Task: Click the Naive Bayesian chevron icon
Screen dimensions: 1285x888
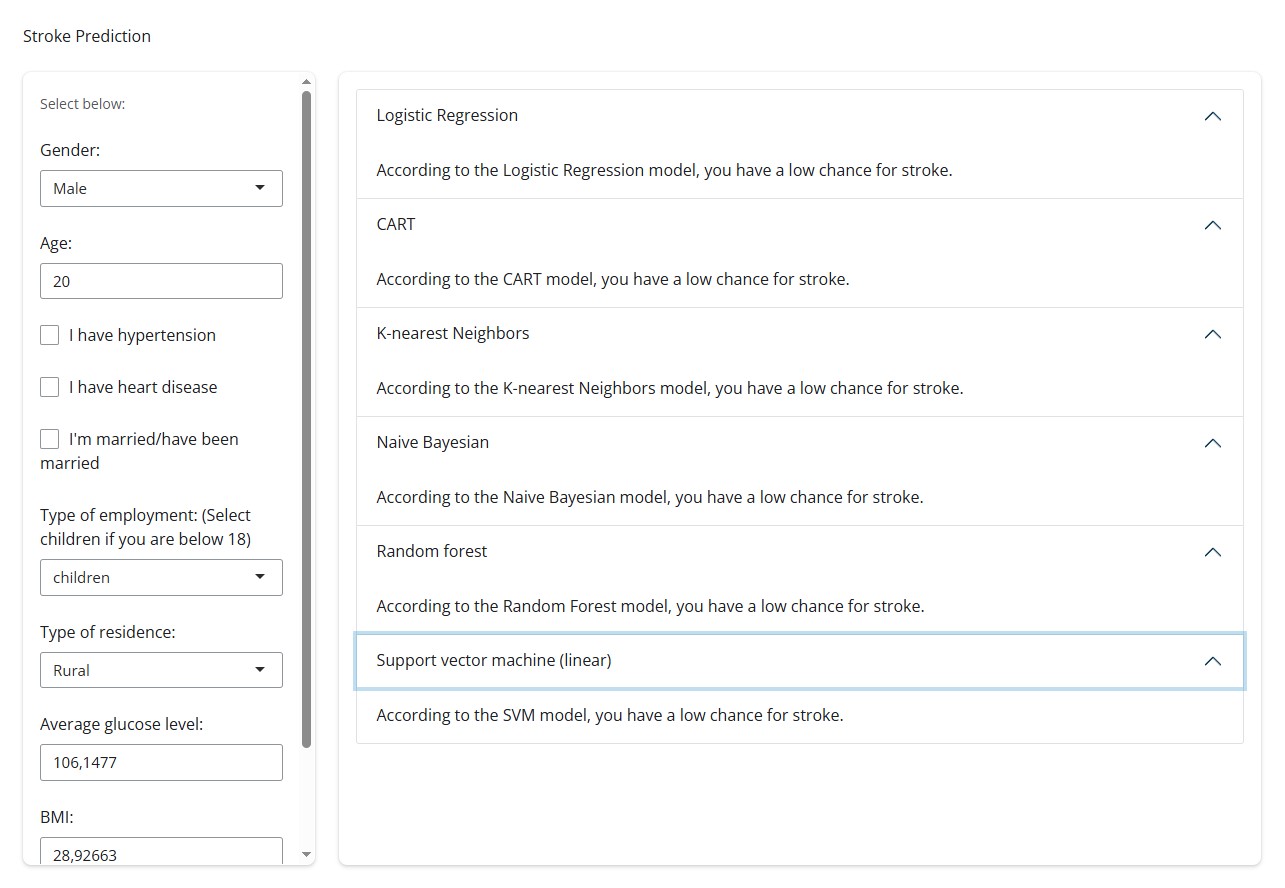Action: (x=1212, y=443)
